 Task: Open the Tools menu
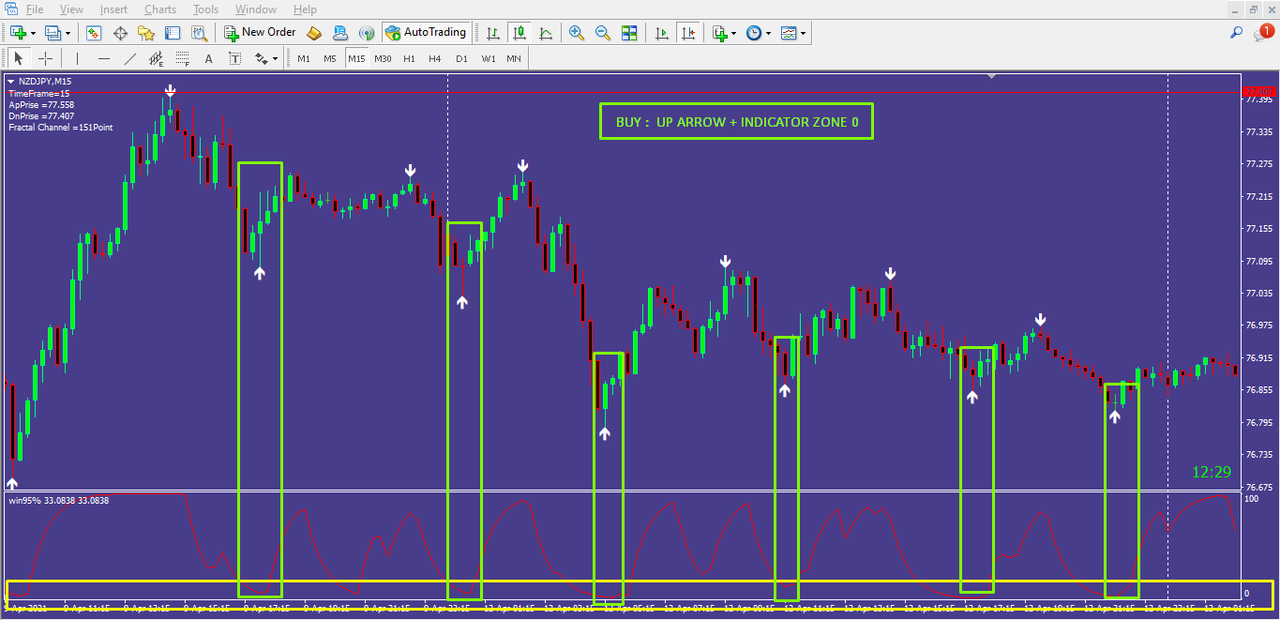[x=206, y=9]
